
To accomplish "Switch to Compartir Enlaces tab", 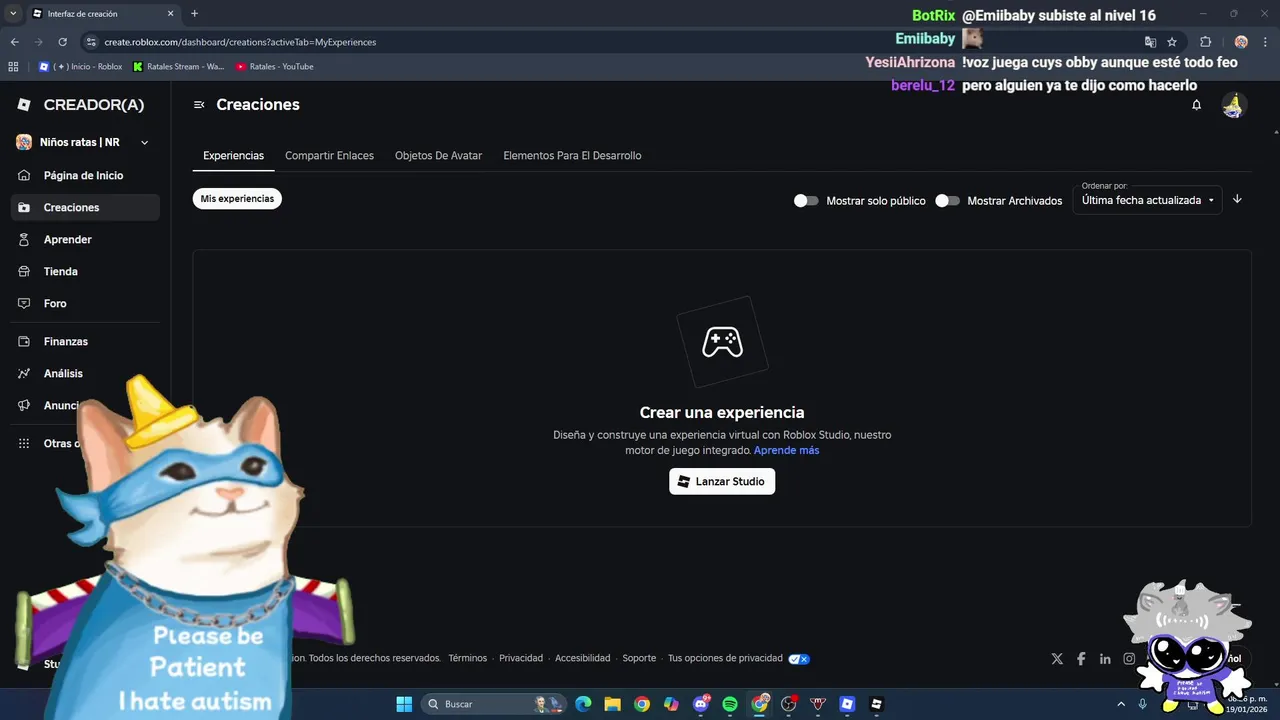I will click(329, 156).
